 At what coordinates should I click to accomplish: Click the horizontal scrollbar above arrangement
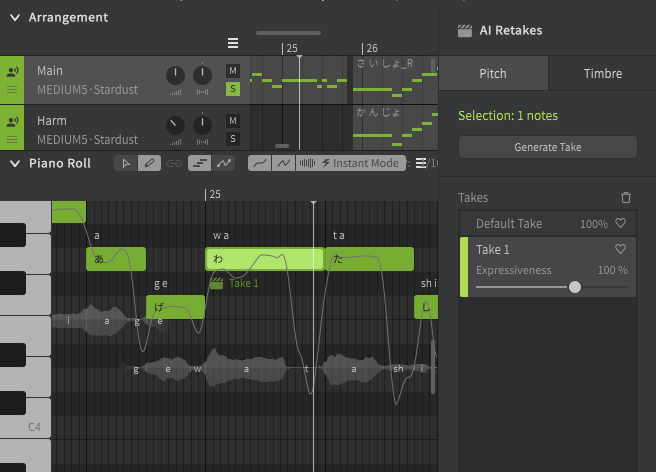pyautogui.click(x=288, y=33)
